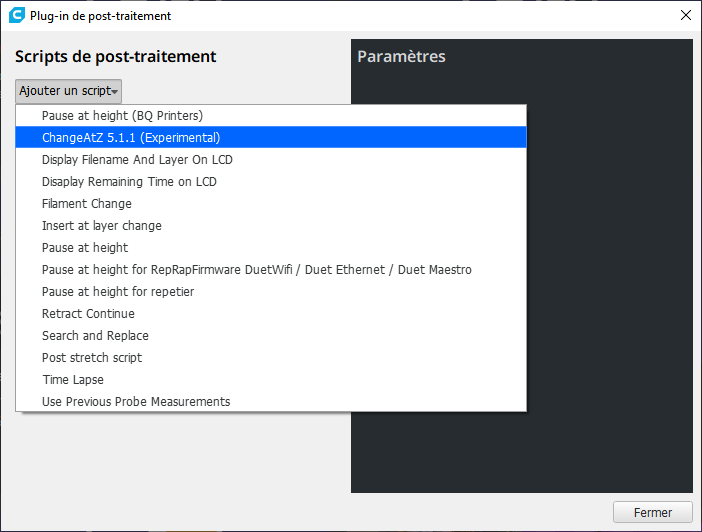Click the Cura logo icon in title bar
Screen dimensions: 702x532
pos(15,15)
